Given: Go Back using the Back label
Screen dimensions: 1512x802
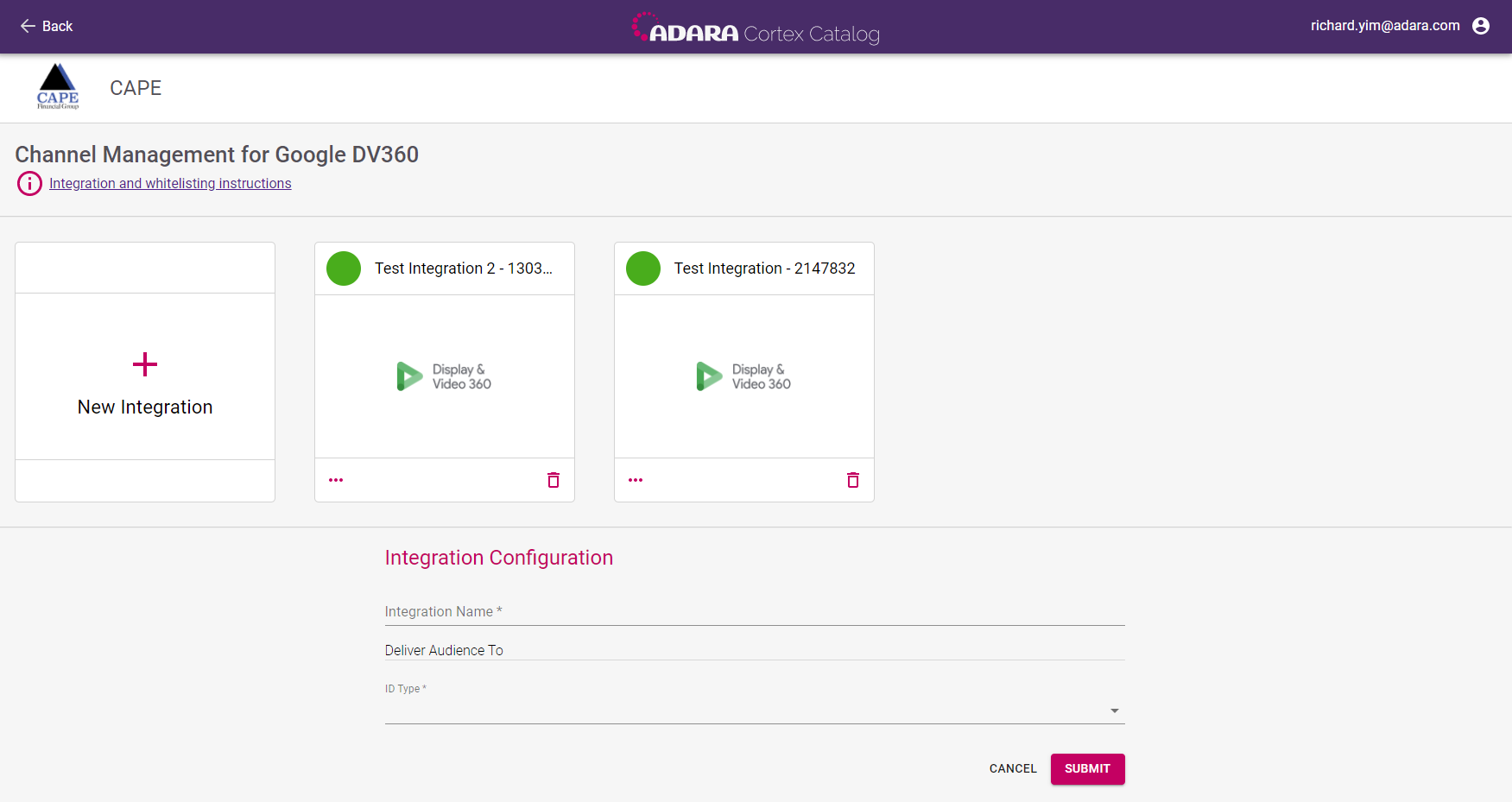Looking at the screenshot, I should (x=57, y=26).
